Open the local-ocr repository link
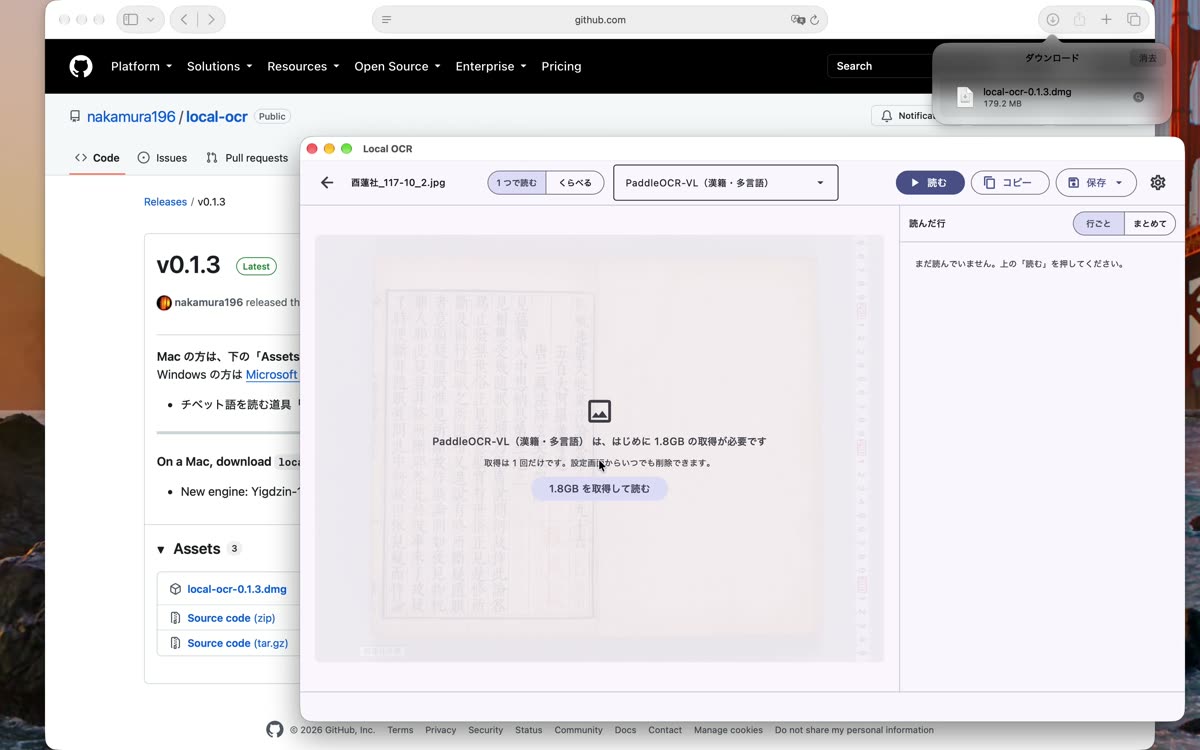Image resolution: width=1200 pixels, height=750 pixels. [217, 117]
